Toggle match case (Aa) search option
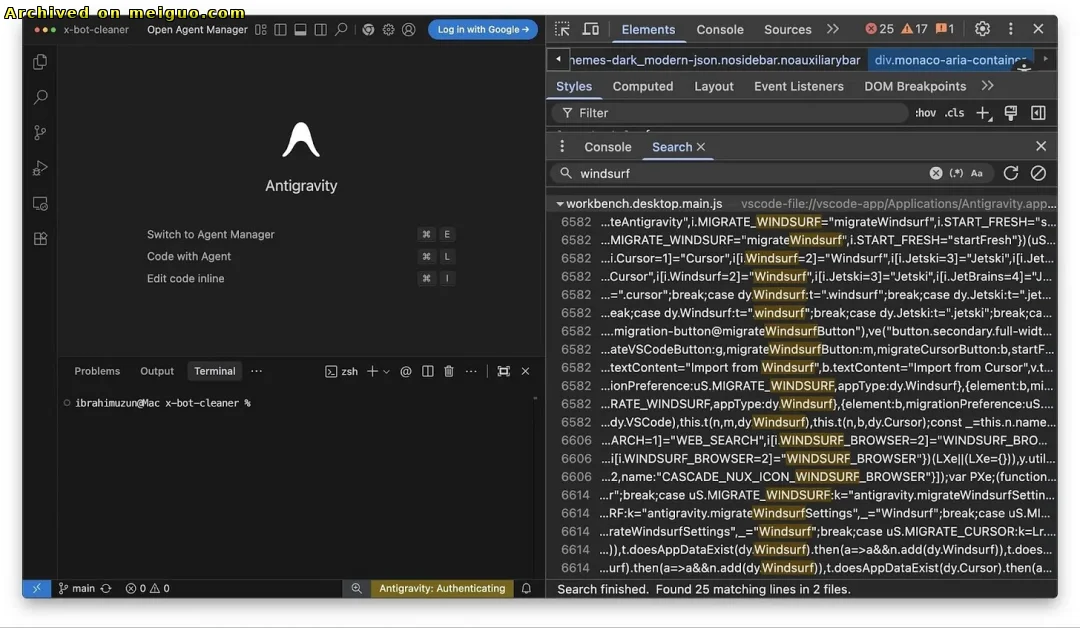Image resolution: width=1080 pixels, height=628 pixels. [x=977, y=173]
